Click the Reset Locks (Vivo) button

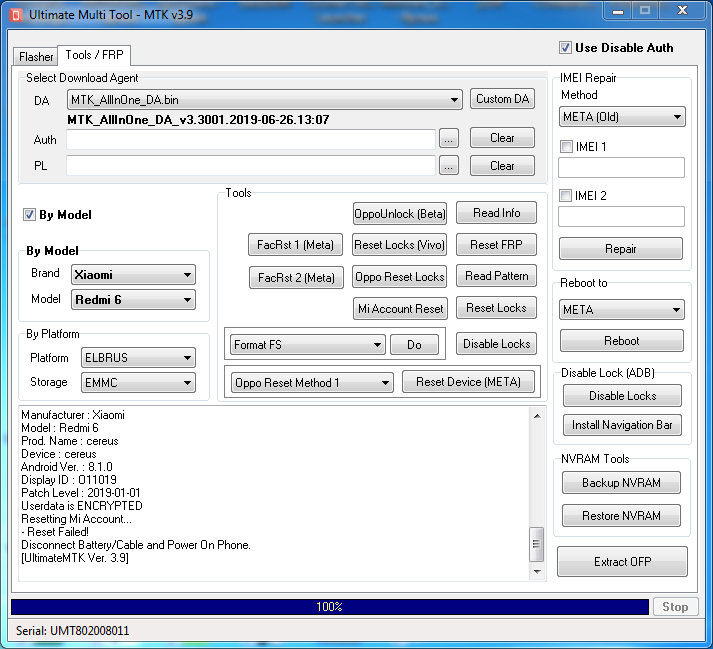[x=399, y=245]
